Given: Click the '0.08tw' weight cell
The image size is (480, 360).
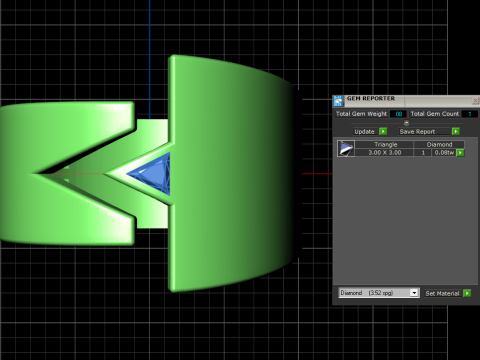Looking at the screenshot, I should pos(444,153).
